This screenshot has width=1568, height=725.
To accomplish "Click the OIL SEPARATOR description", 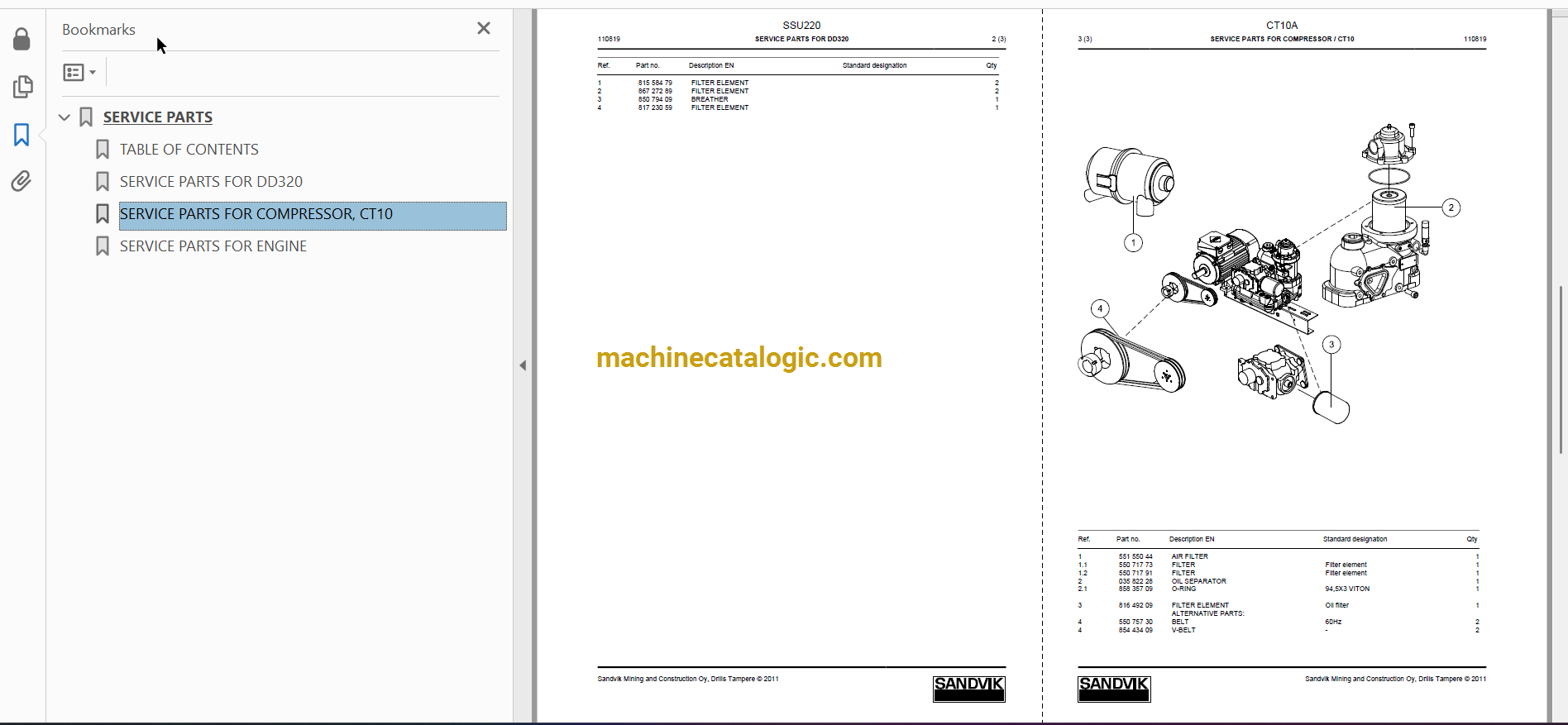I will coord(1198,581).
